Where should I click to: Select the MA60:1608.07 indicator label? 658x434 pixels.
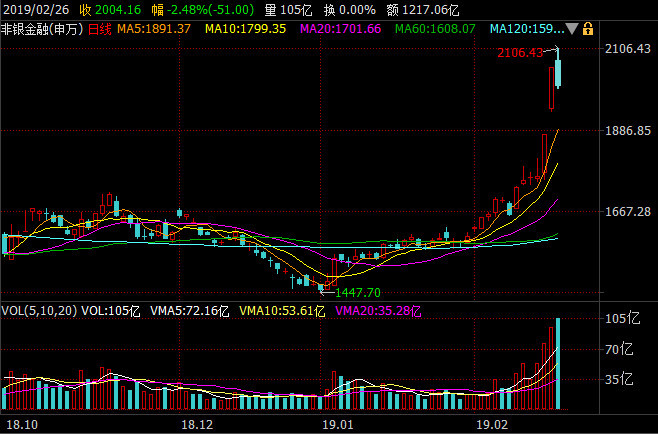coord(436,29)
